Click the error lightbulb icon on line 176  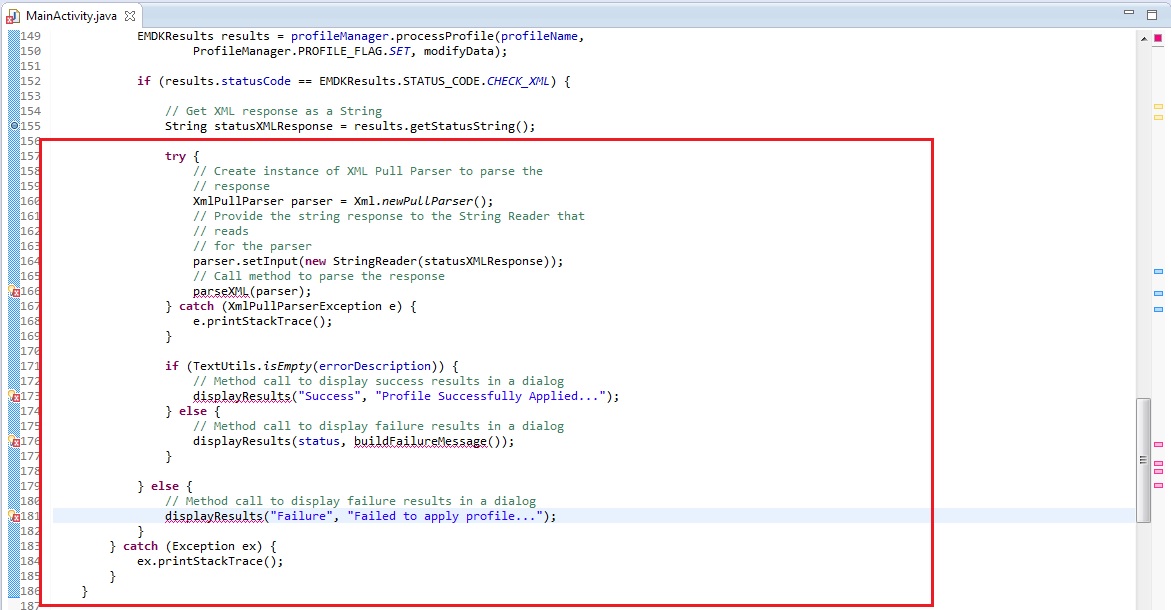click(14, 442)
